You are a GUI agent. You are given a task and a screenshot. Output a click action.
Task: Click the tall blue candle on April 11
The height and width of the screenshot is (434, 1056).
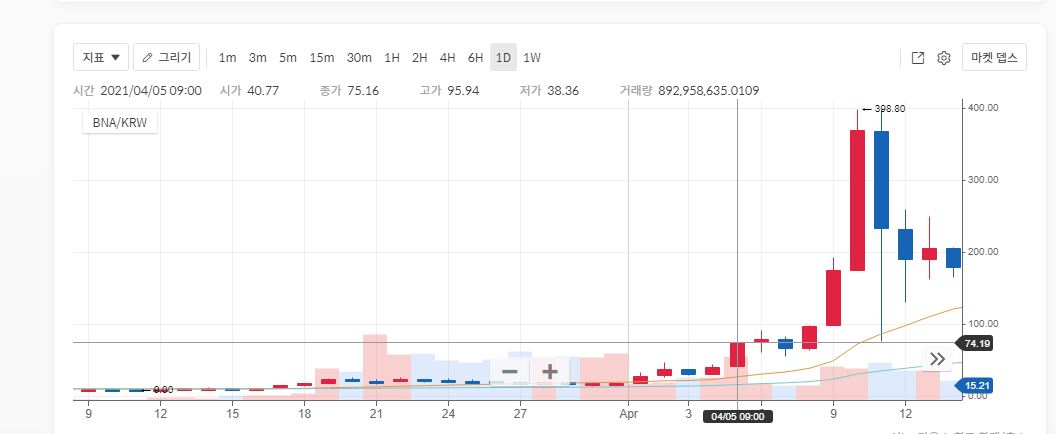coord(881,179)
